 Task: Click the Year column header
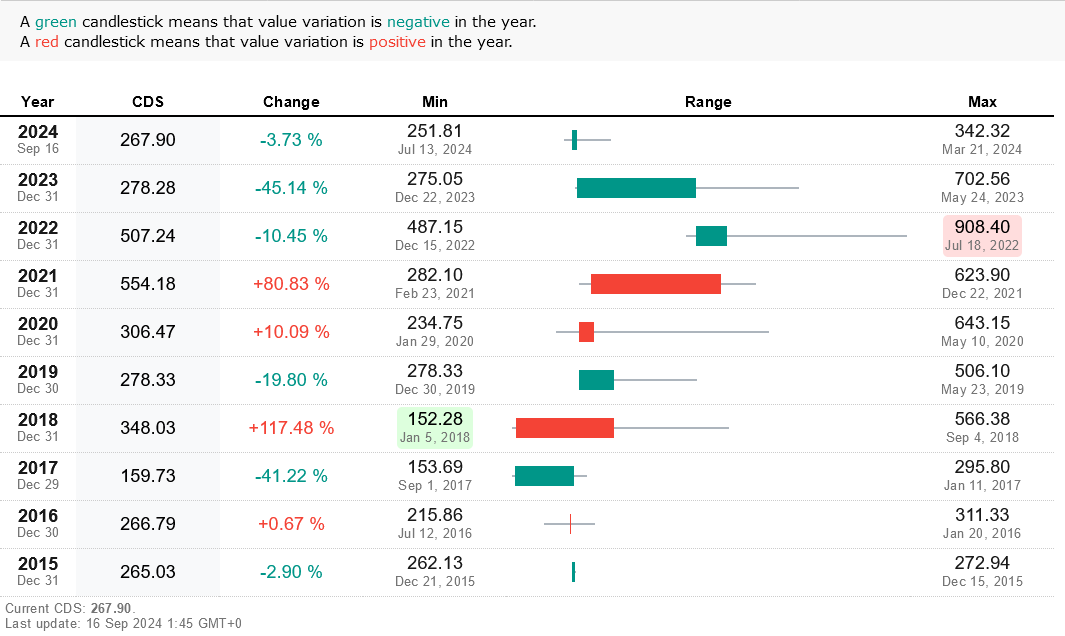(x=37, y=102)
